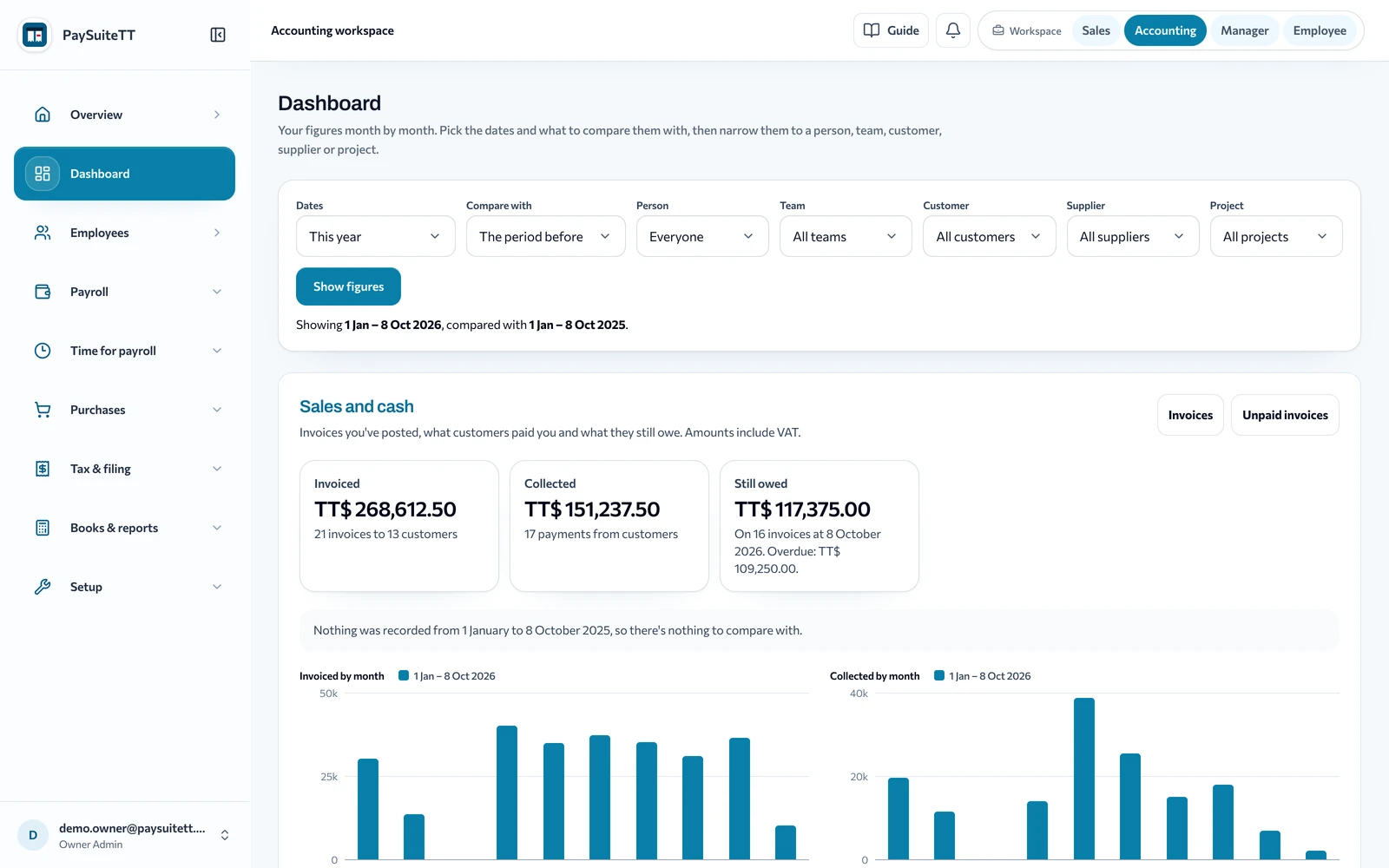Open the Supplier dropdown
Image resolution: width=1389 pixels, height=868 pixels.
1133,236
